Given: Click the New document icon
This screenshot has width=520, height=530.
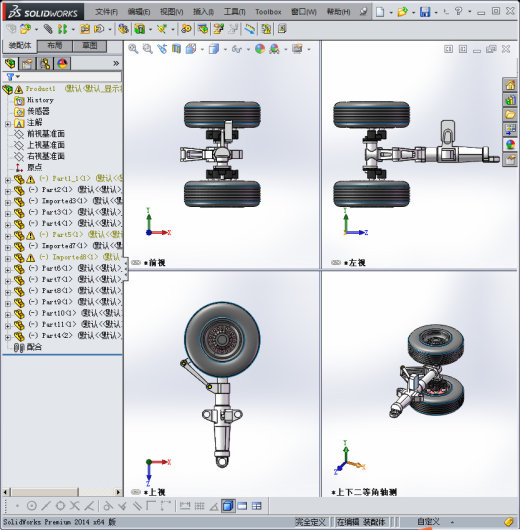Looking at the screenshot, I should 380,12.
